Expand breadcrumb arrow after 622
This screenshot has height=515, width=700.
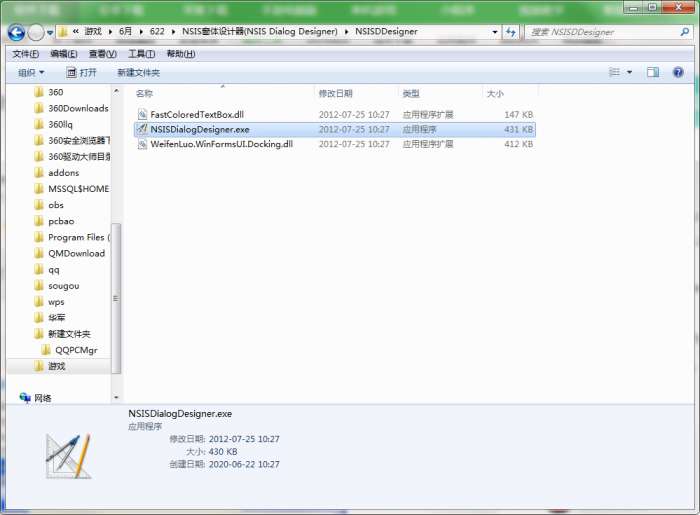(x=173, y=32)
